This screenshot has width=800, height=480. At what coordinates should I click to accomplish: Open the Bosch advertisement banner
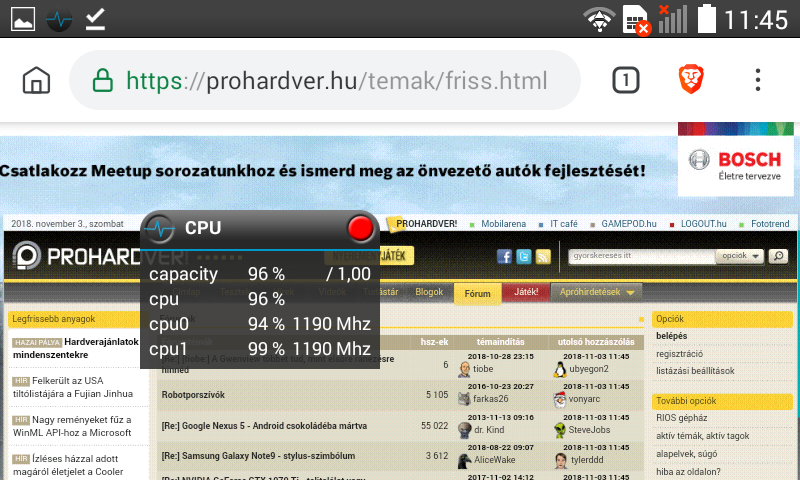point(735,159)
